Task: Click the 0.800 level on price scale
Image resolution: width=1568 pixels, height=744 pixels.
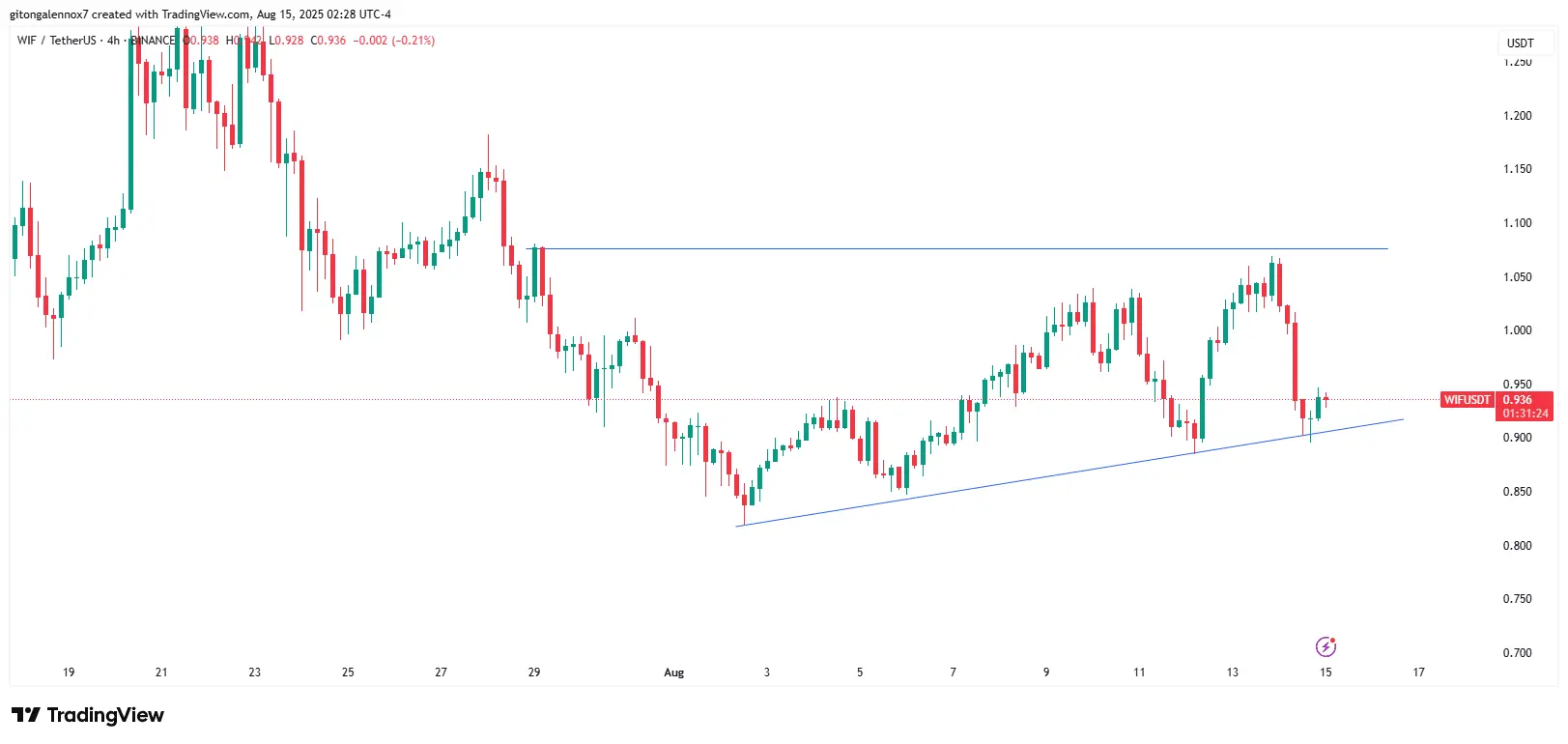Action: pyautogui.click(x=1518, y=546)
